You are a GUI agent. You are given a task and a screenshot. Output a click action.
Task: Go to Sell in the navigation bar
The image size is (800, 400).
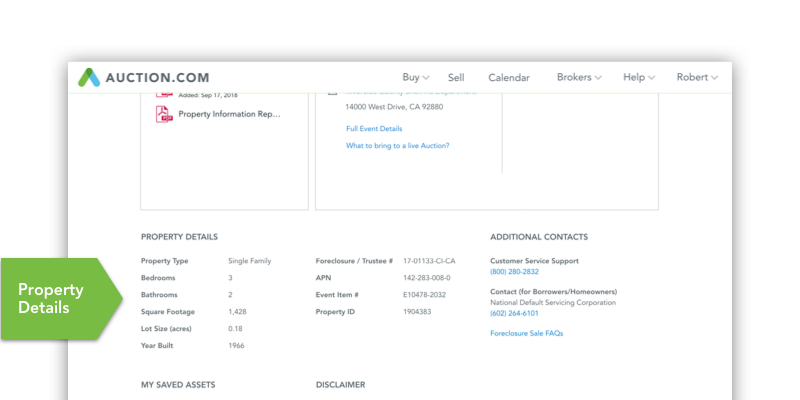coord(456,77)
